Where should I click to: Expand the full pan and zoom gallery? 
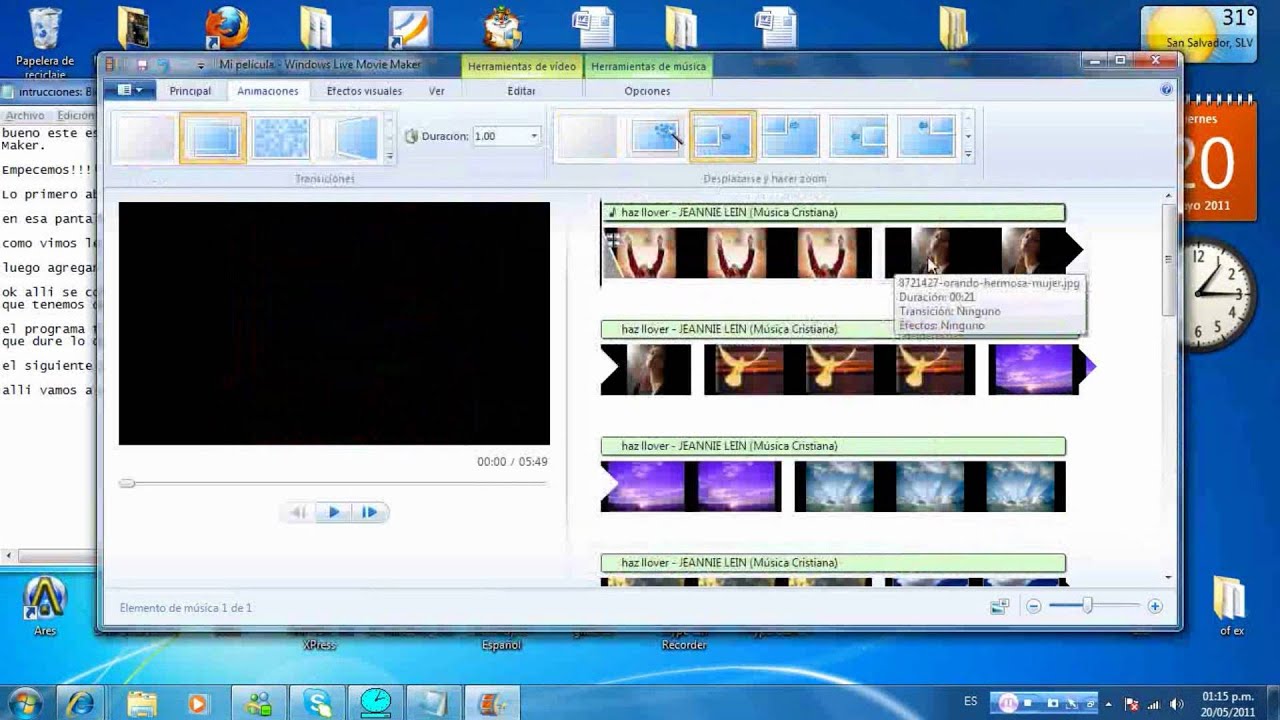click(968, 156)
